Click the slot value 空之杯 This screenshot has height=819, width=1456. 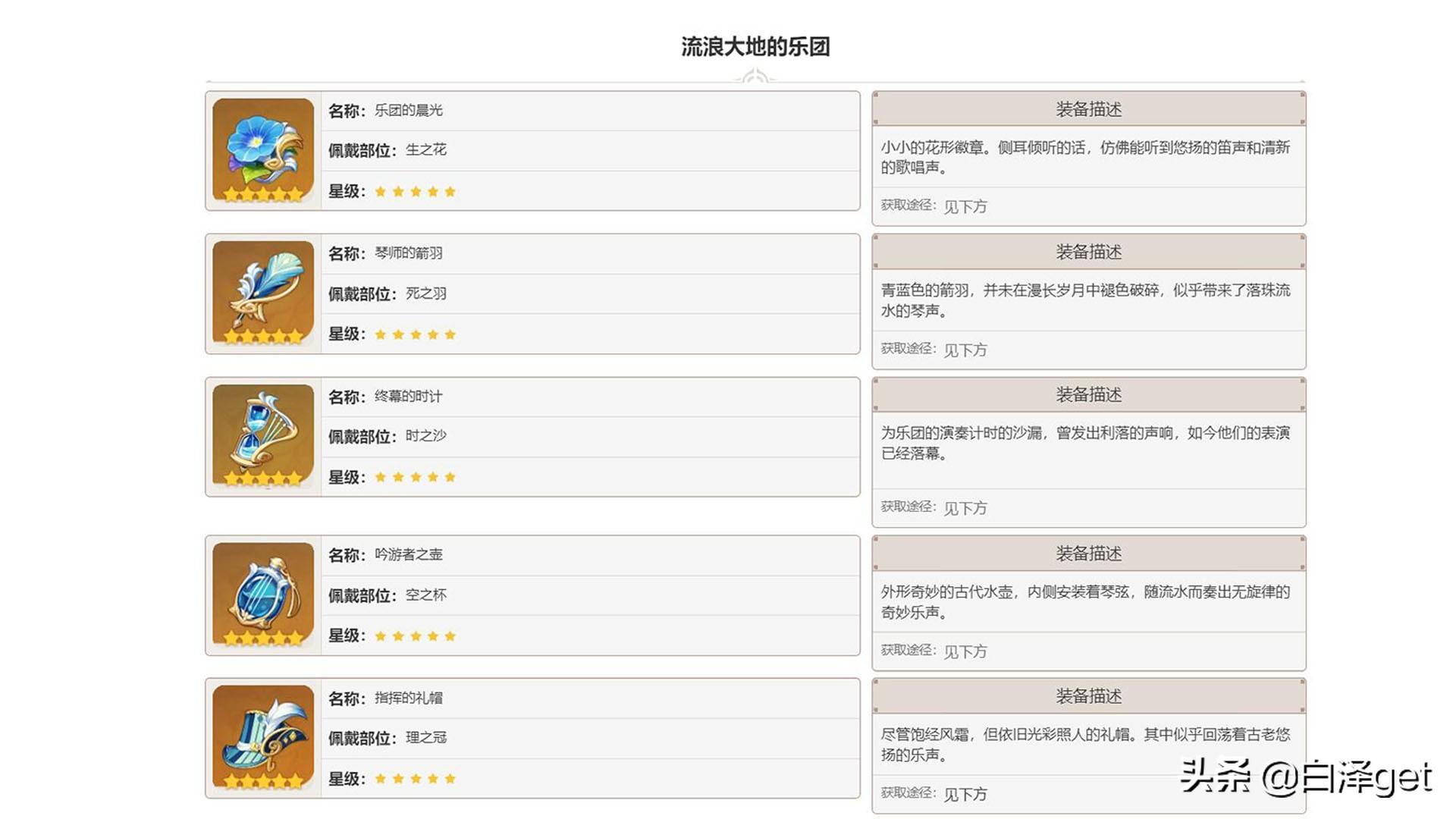426,595
